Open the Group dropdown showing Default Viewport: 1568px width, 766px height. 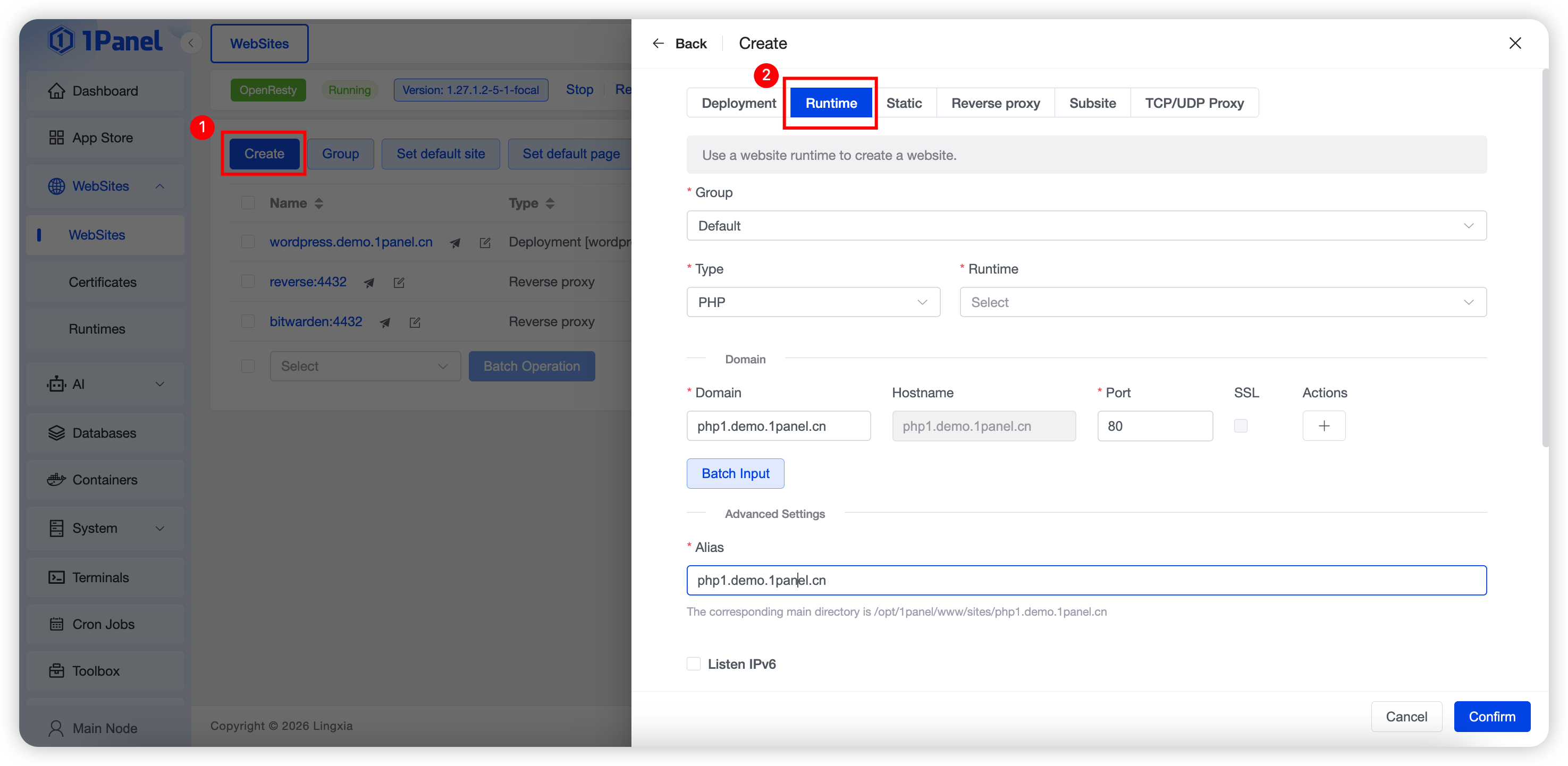[x=1086, y=226]
